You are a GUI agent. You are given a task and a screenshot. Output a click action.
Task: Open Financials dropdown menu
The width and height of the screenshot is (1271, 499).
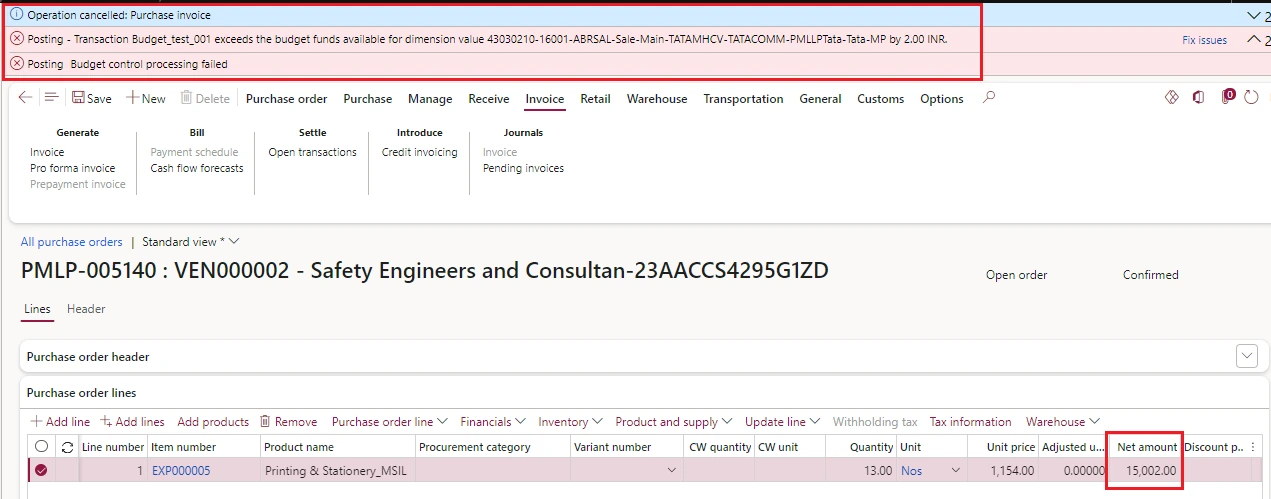coord(493,422)
